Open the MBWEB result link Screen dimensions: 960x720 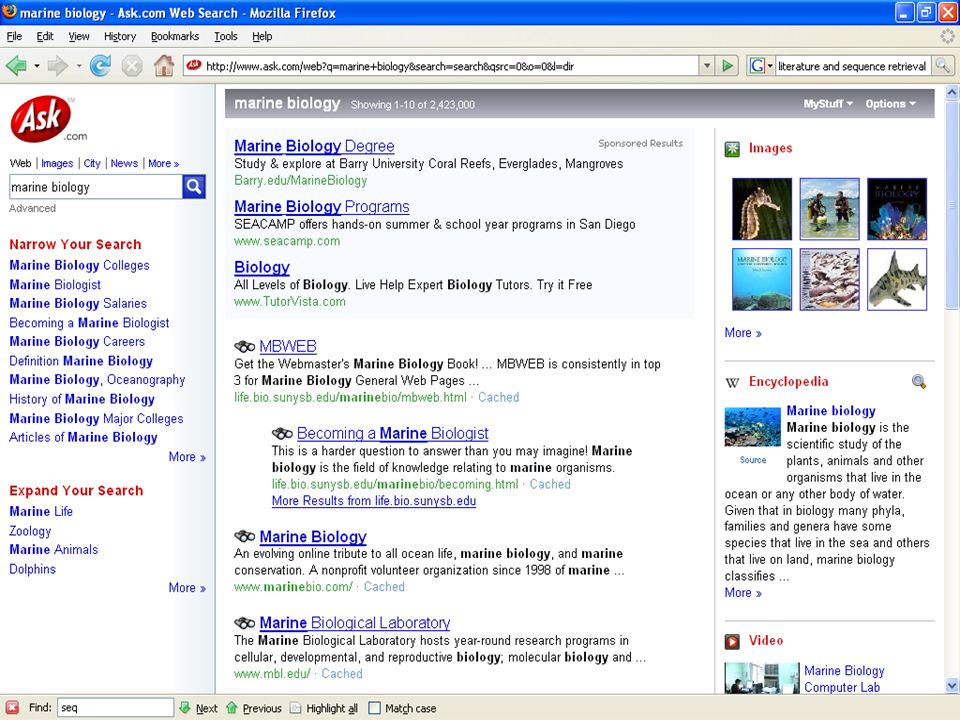pyautogui.click(x=288, y=347)
